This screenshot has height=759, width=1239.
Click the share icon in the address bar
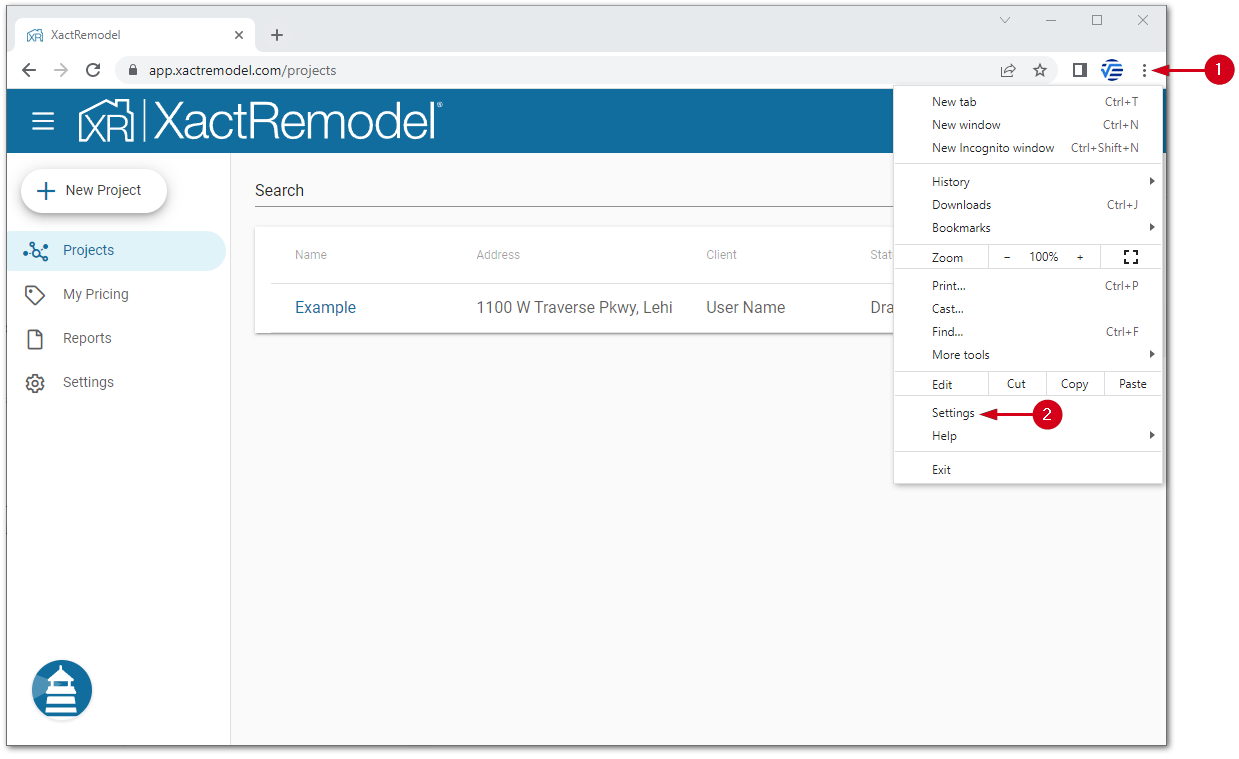click(1007, 70)
